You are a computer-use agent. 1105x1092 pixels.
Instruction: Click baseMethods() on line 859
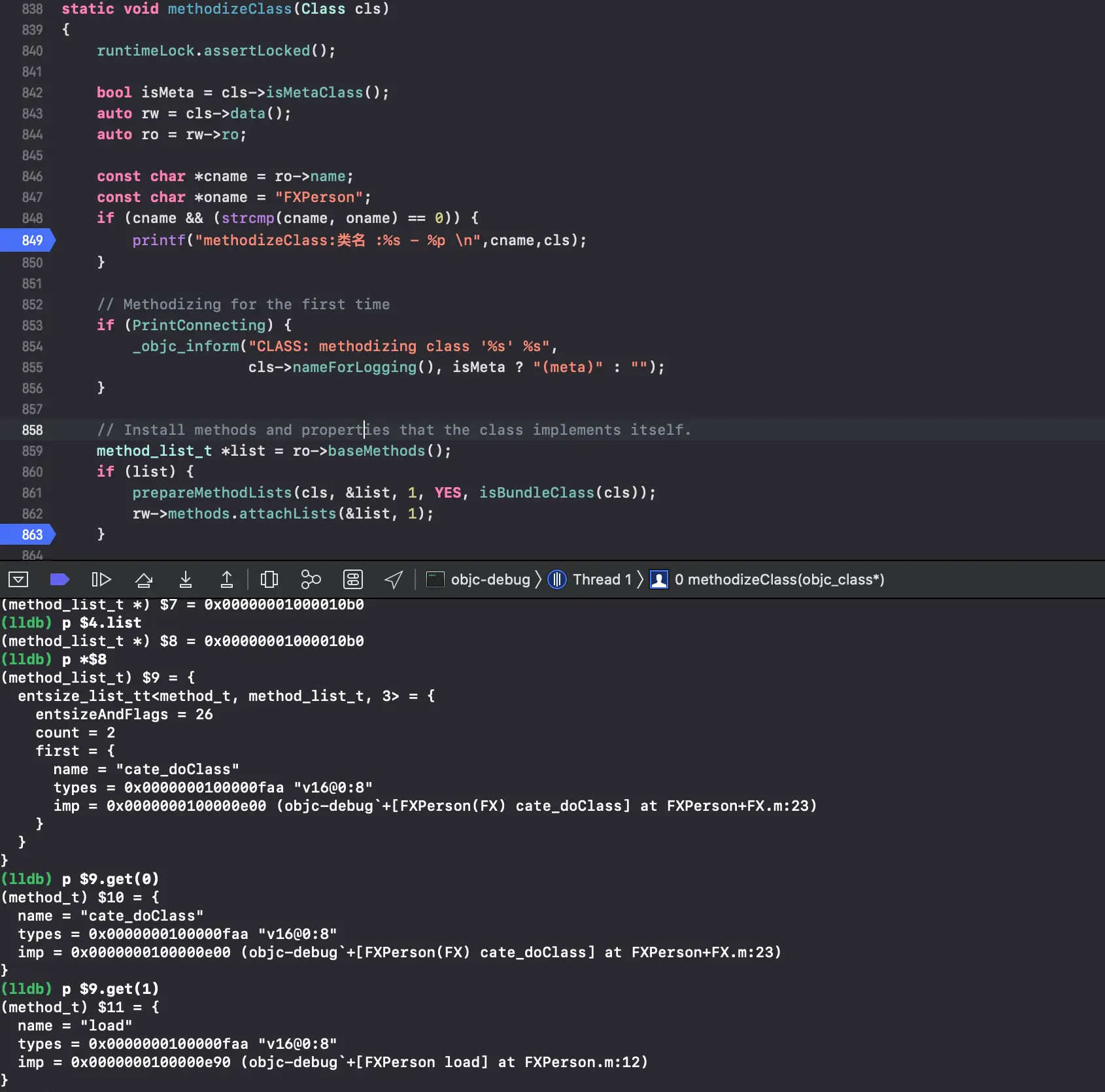tap(385, 451)
